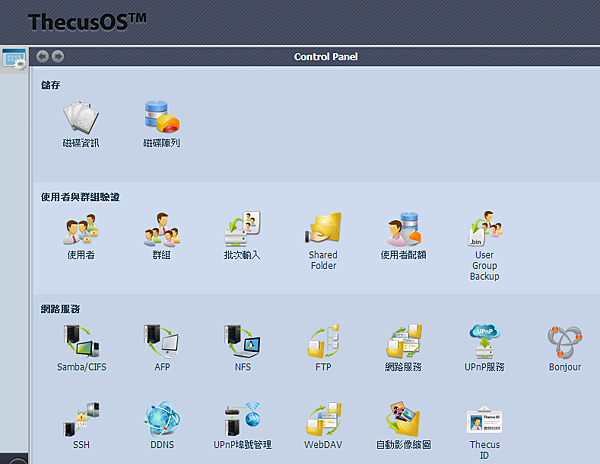600x464 pixels.
Task: Click the Control Panel title text
Action: pyautogui.click(x=326, y=57)
